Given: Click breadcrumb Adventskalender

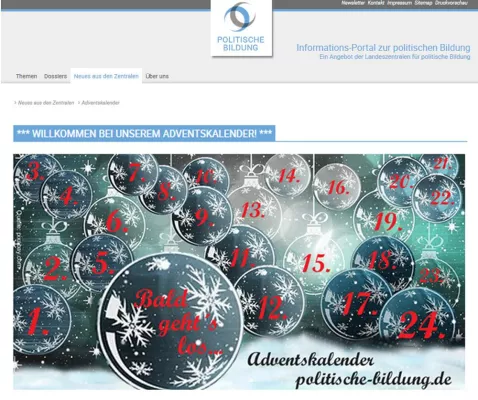Looking at the screenshot, I should [100, 103].
